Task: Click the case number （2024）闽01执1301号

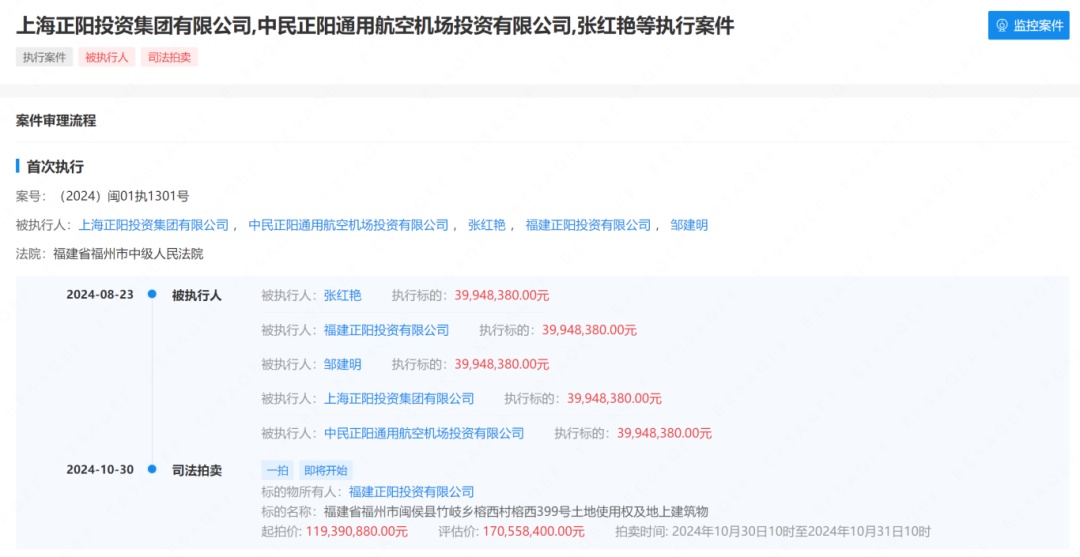Action: [x=122, y=196]
